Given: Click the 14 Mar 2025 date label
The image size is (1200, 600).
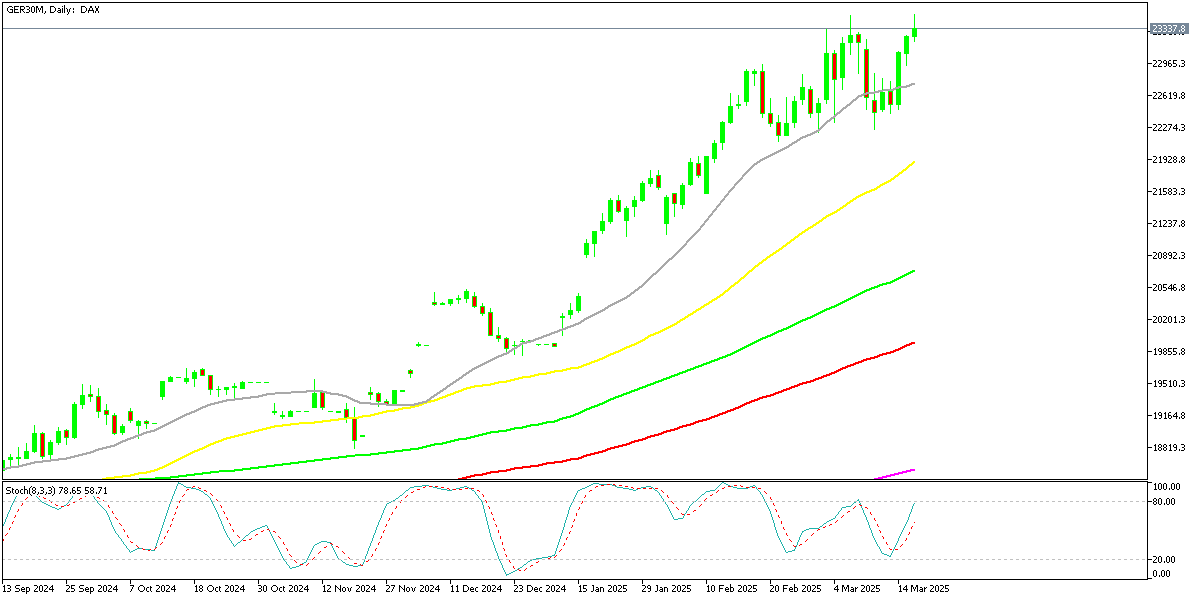Looking at the screenshot, I should [922, 589].
